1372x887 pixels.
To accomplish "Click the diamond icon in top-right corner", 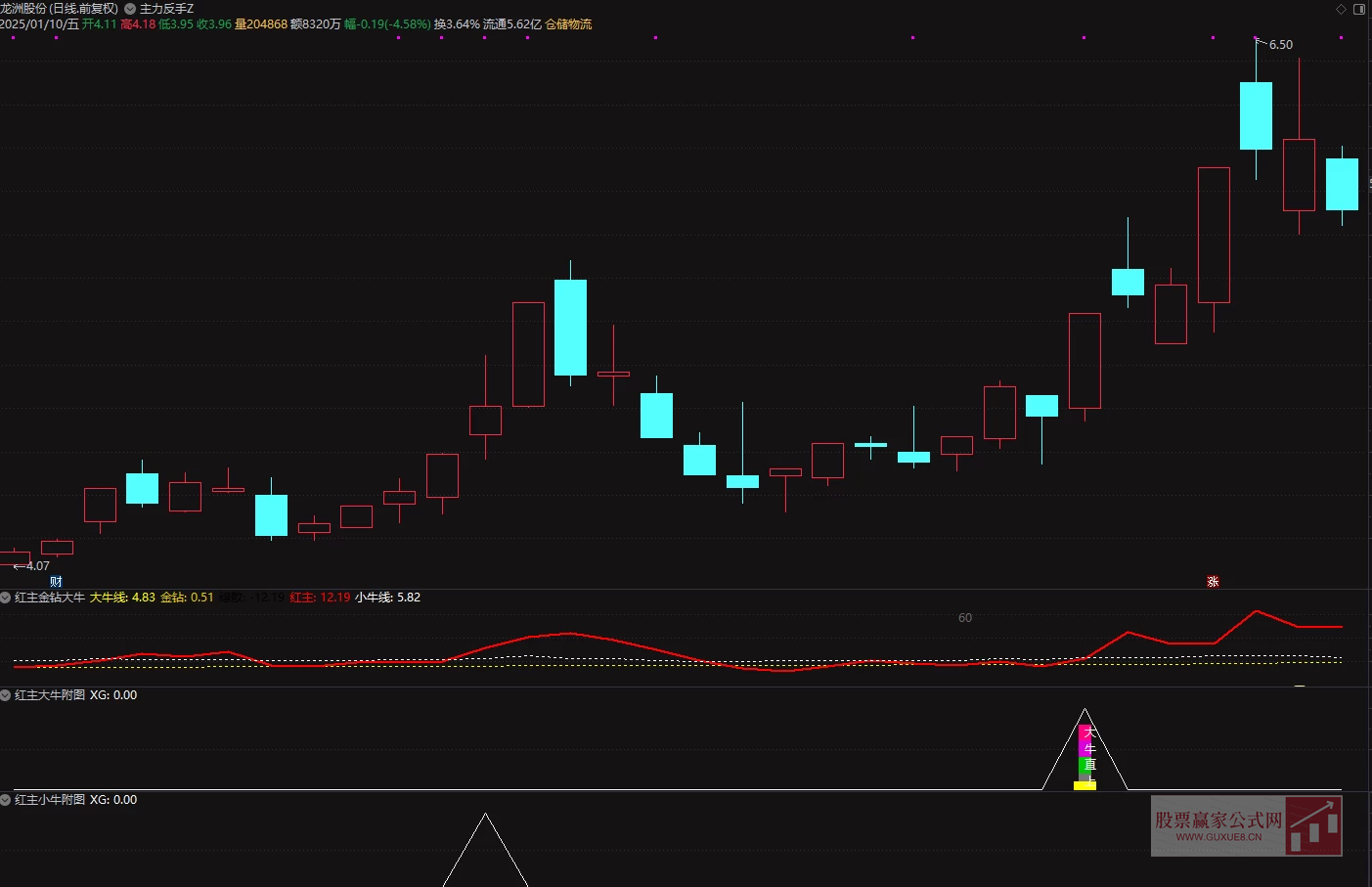I will coord(1341,9).
